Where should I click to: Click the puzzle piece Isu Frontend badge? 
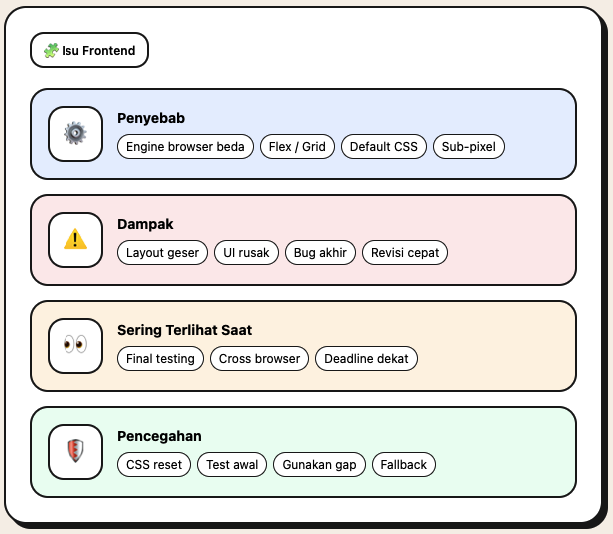point(89,50)
